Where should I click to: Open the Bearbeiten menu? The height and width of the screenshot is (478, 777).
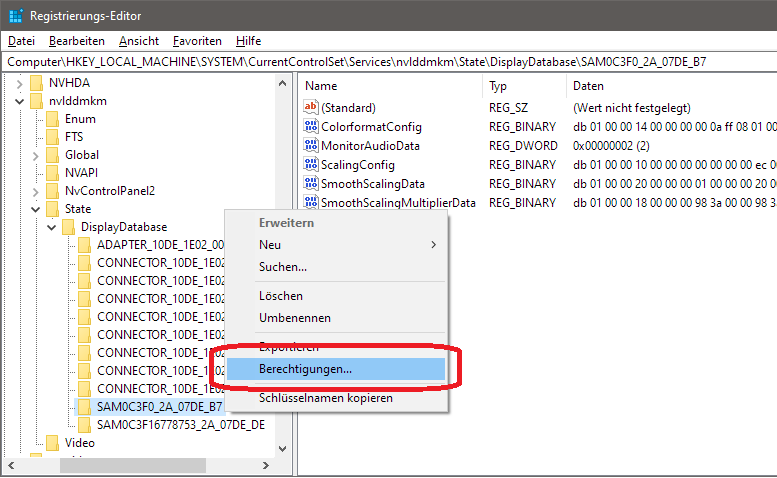77,41
